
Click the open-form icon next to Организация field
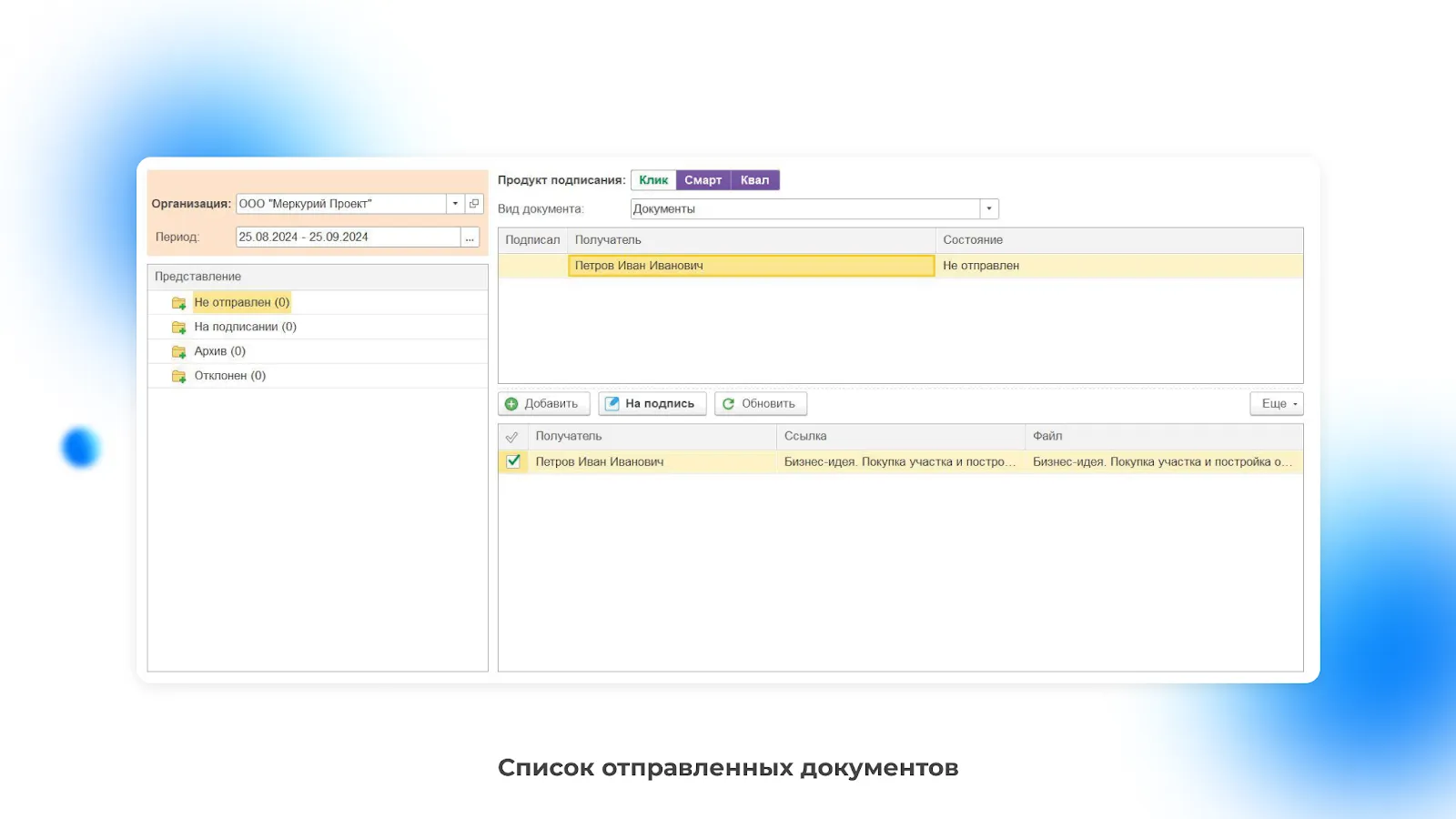tap(474, 204)
